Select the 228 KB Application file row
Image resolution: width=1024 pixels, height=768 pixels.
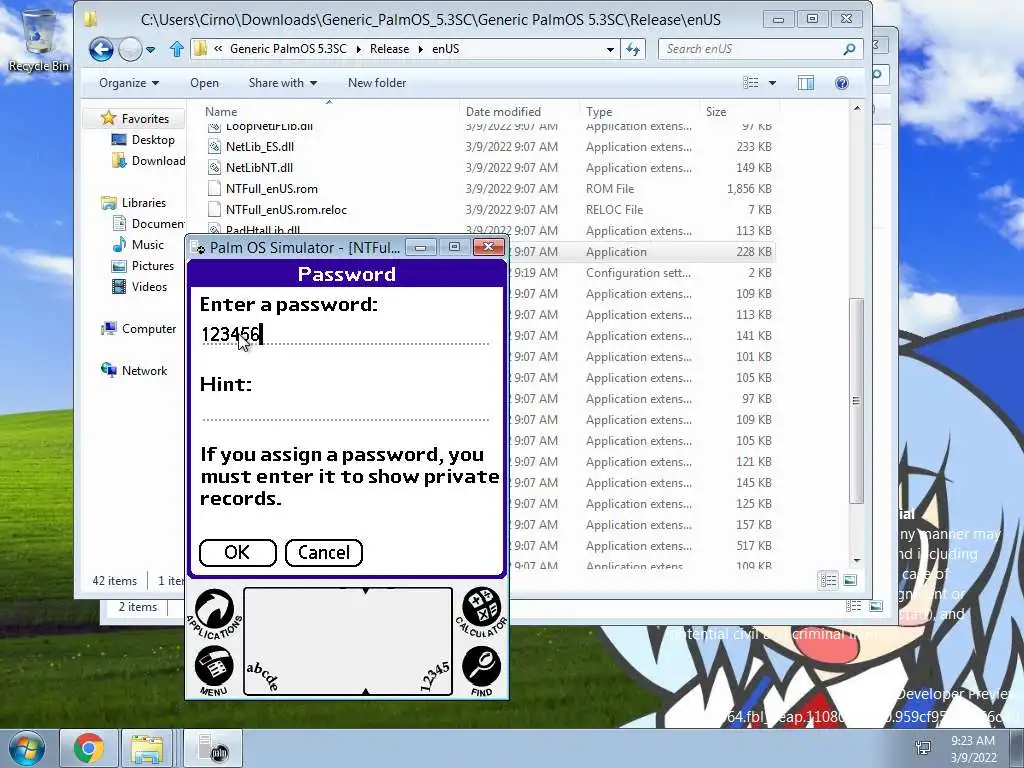pos(643,252)
